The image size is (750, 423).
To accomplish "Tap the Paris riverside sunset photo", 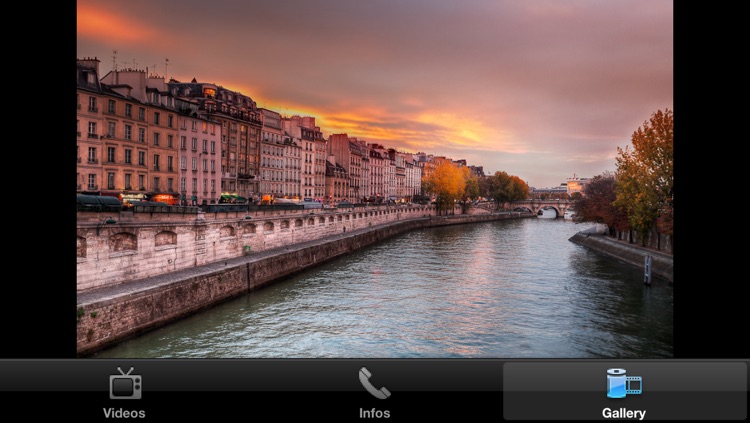I will pyautogui.click(x=375, y=179).
